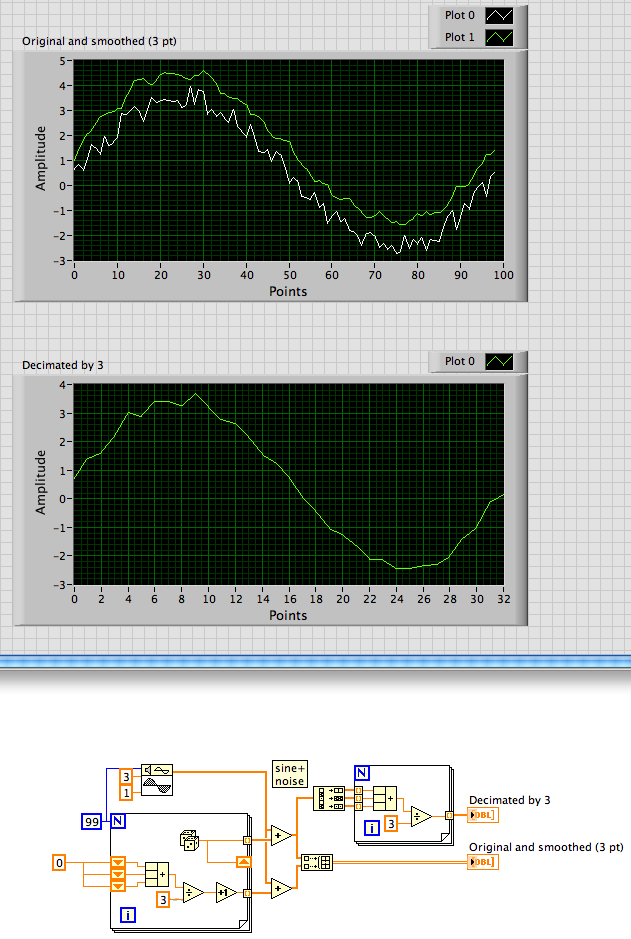Viewport: 631px width, 939px height.
Task: Click the 'Decimated by 3' graph title
Action: [63, 365]
